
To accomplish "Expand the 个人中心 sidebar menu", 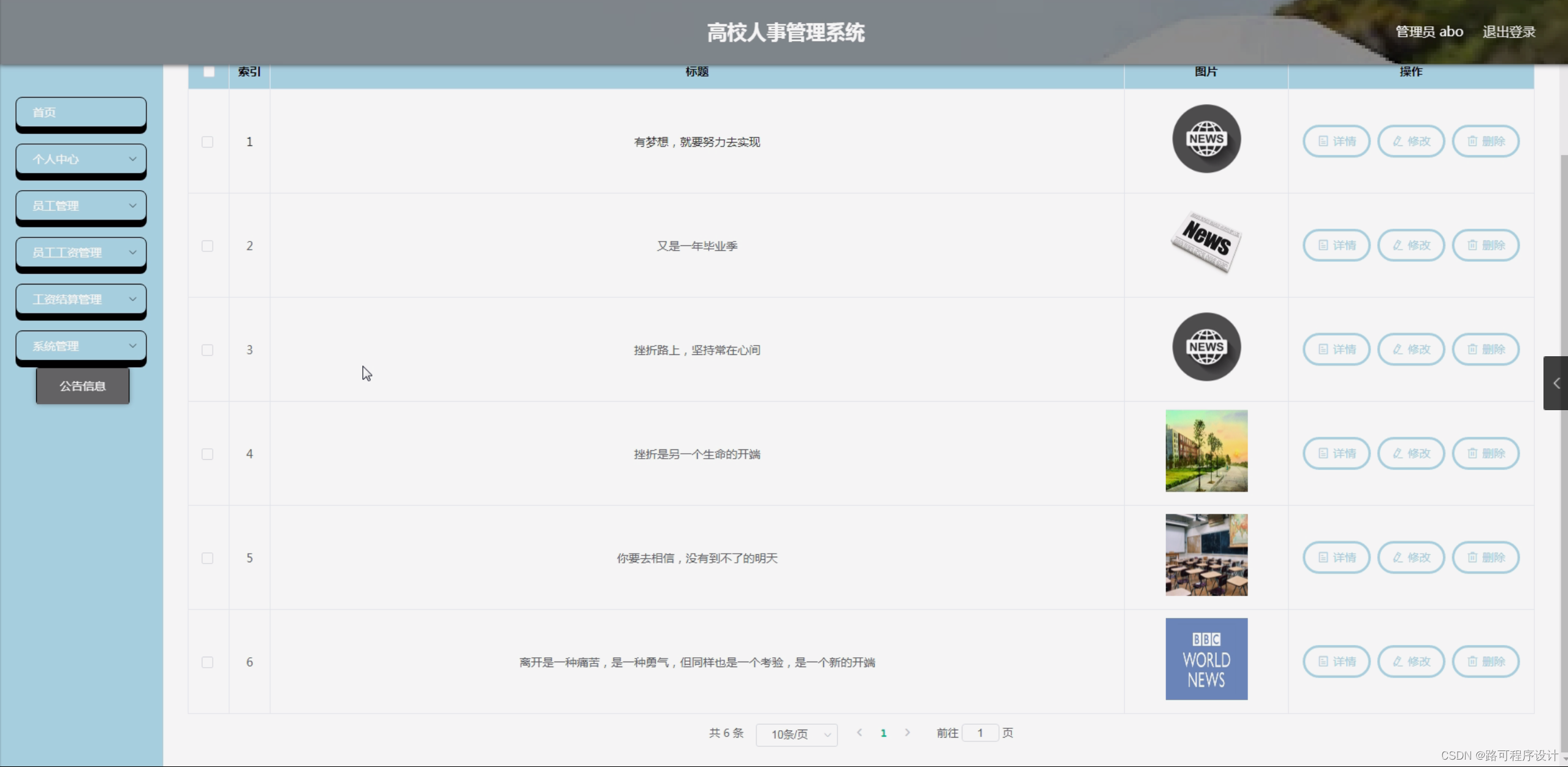I will (x=81, y=159).
